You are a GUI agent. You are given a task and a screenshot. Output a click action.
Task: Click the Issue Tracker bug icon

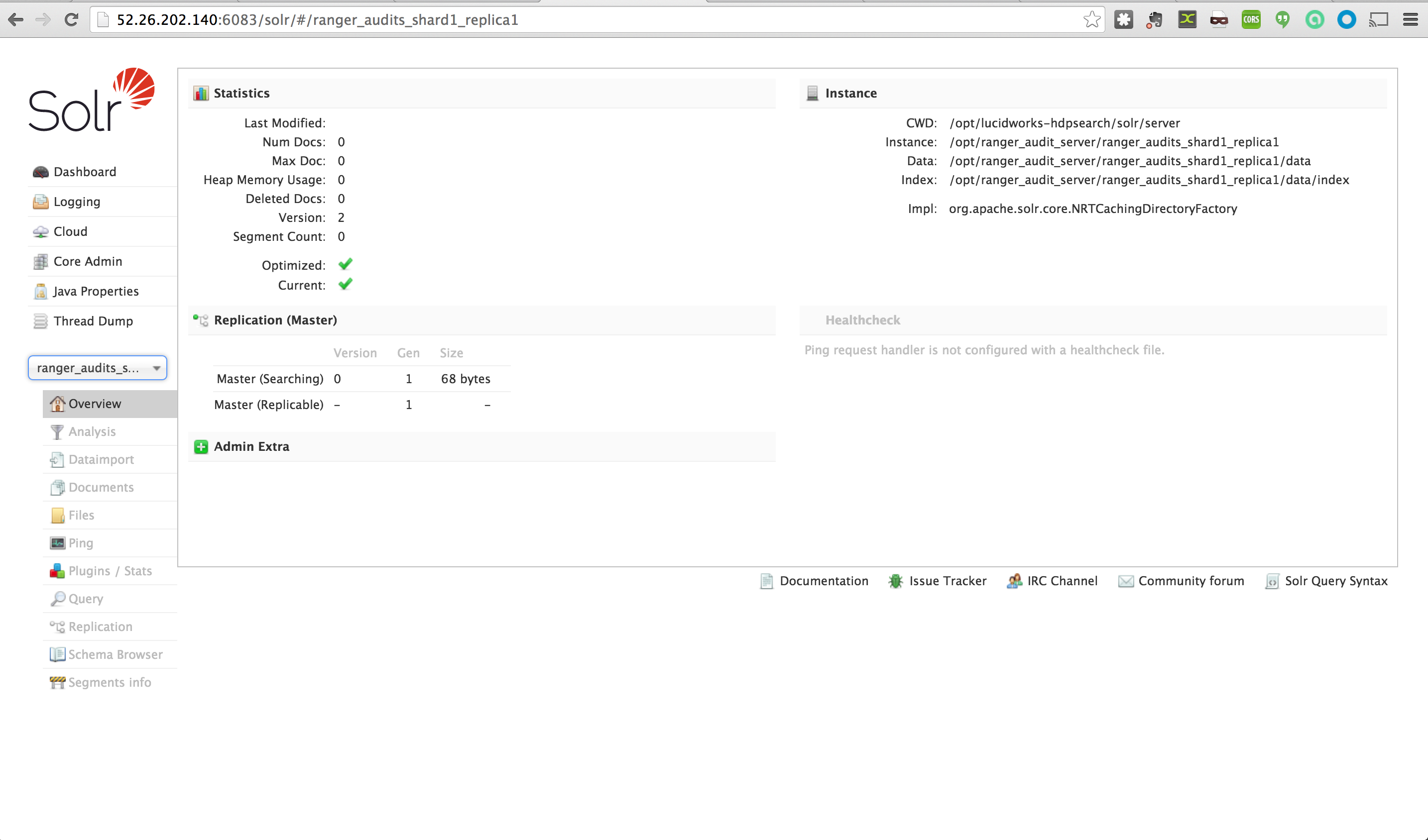pyautogui.click(x=896, y=581)
